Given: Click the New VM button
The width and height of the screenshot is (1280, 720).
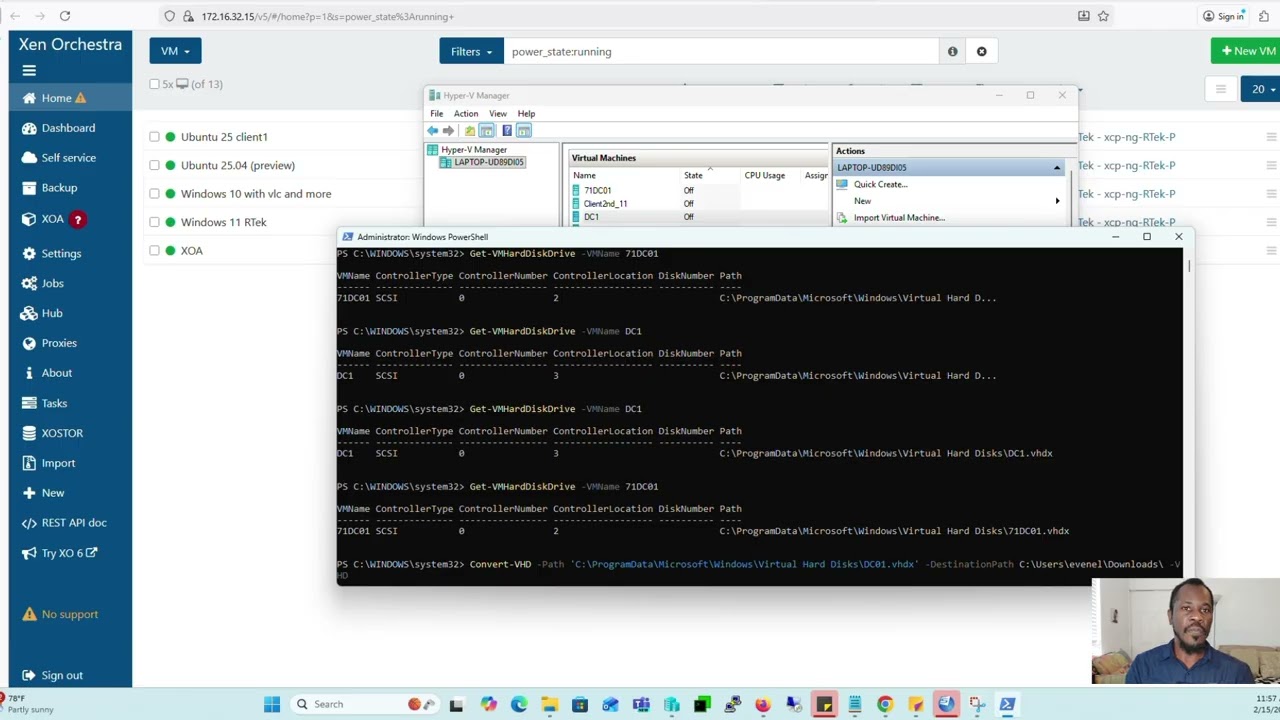Looking at the screenshot, I should coord(1247,51).
